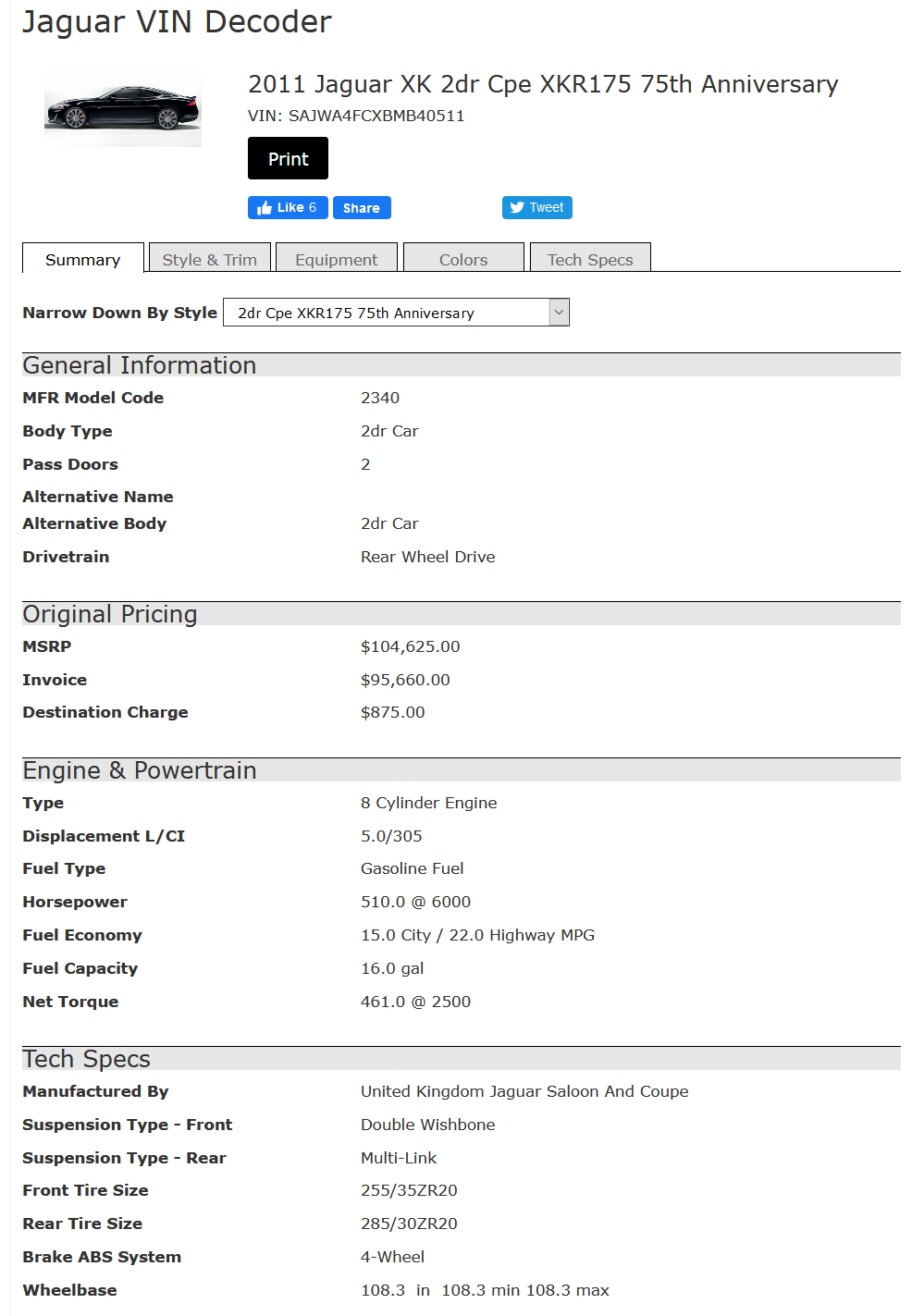Click the Invoice value $95,660.00
Image resolution: width=912 pixels, height=1316 pixels.
pyautogui.click(x=405, y=680)
